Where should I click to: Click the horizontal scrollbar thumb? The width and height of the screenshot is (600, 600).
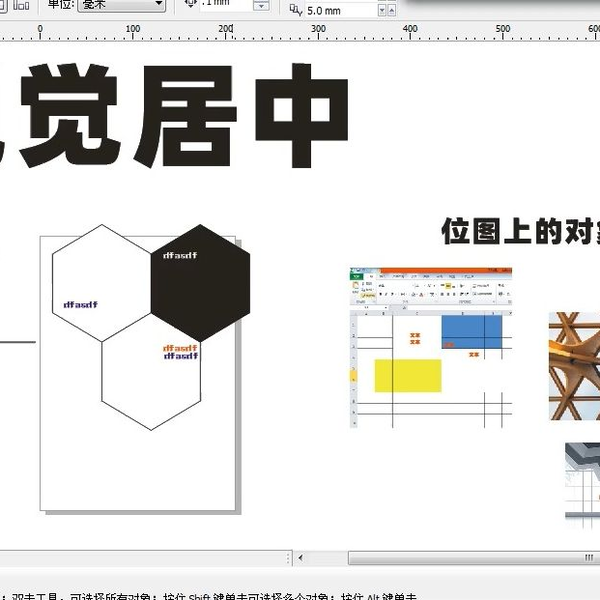pos(474,558)
